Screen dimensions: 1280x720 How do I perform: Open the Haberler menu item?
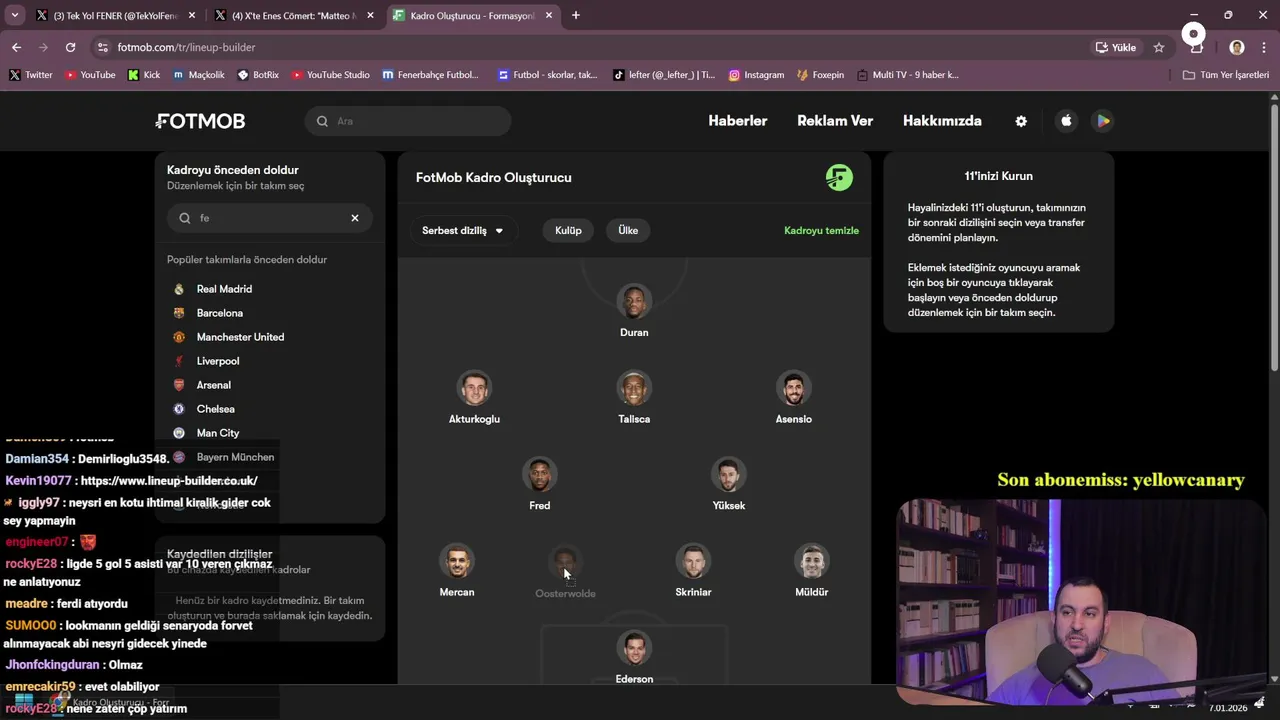738,121
